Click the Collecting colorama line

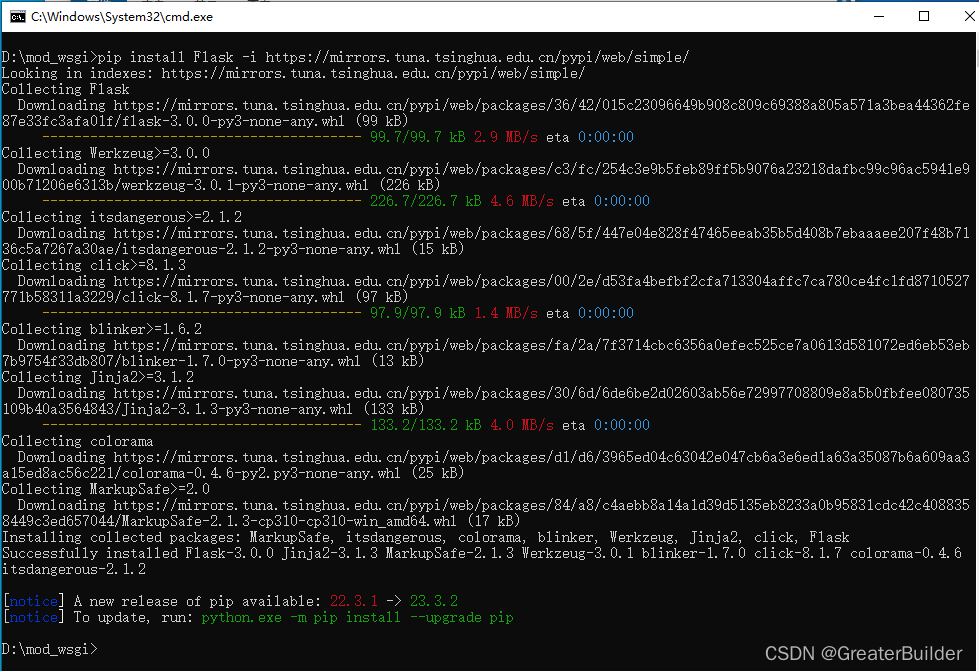[x=77, y=441]
